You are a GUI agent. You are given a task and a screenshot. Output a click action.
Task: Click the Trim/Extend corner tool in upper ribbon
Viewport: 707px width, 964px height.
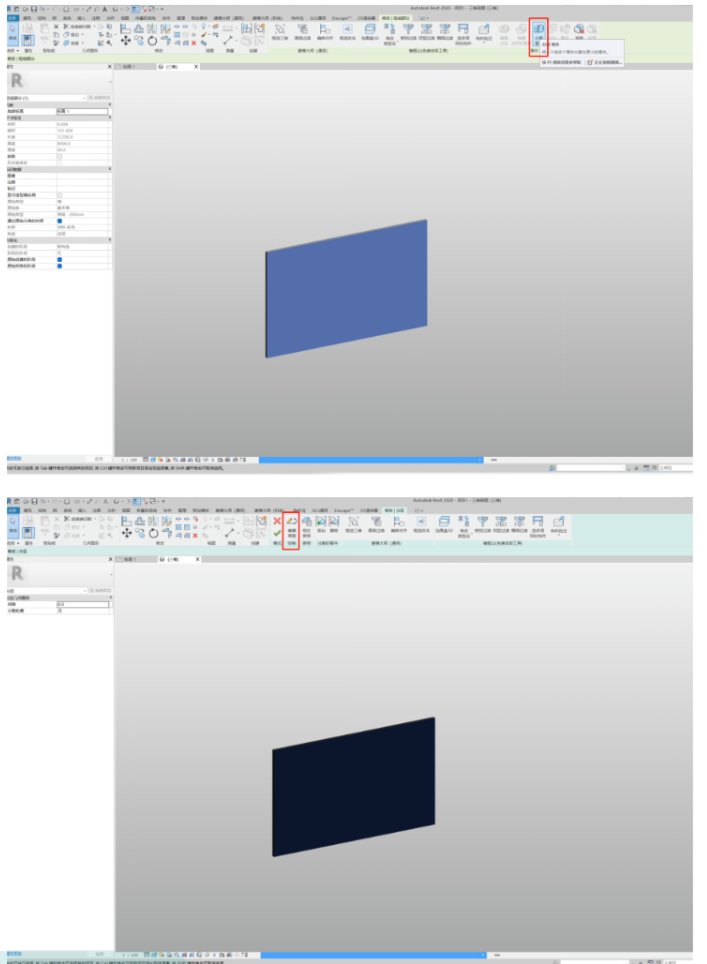point(165,41)
